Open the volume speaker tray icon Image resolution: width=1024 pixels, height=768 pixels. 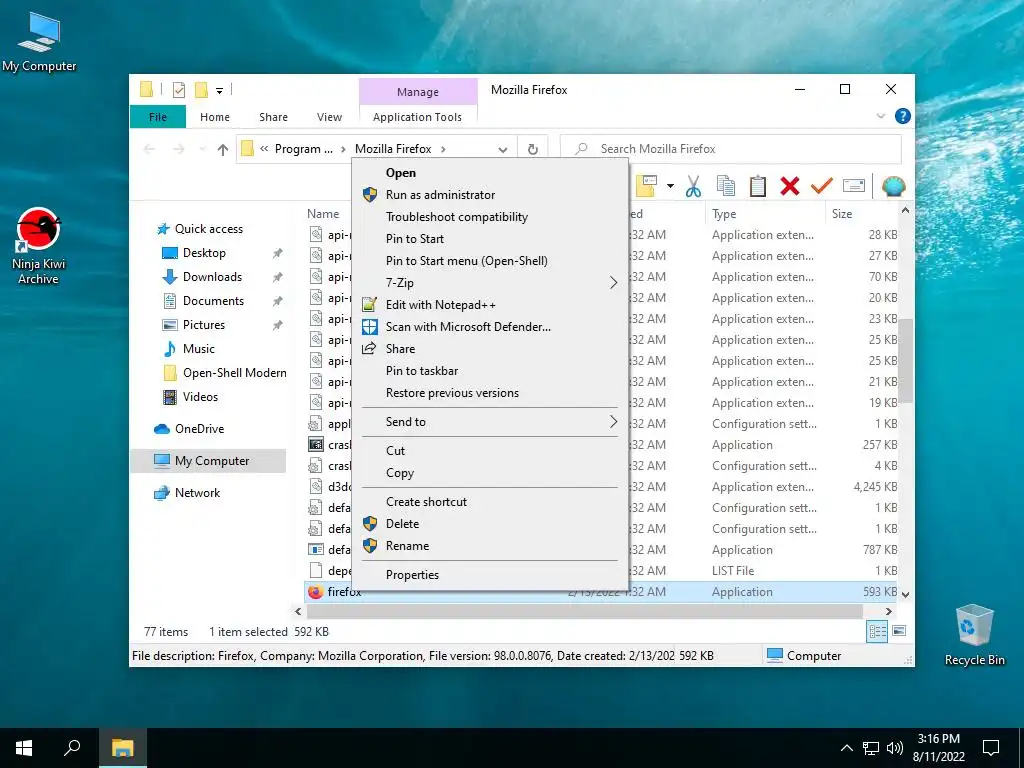pos(895,748)
